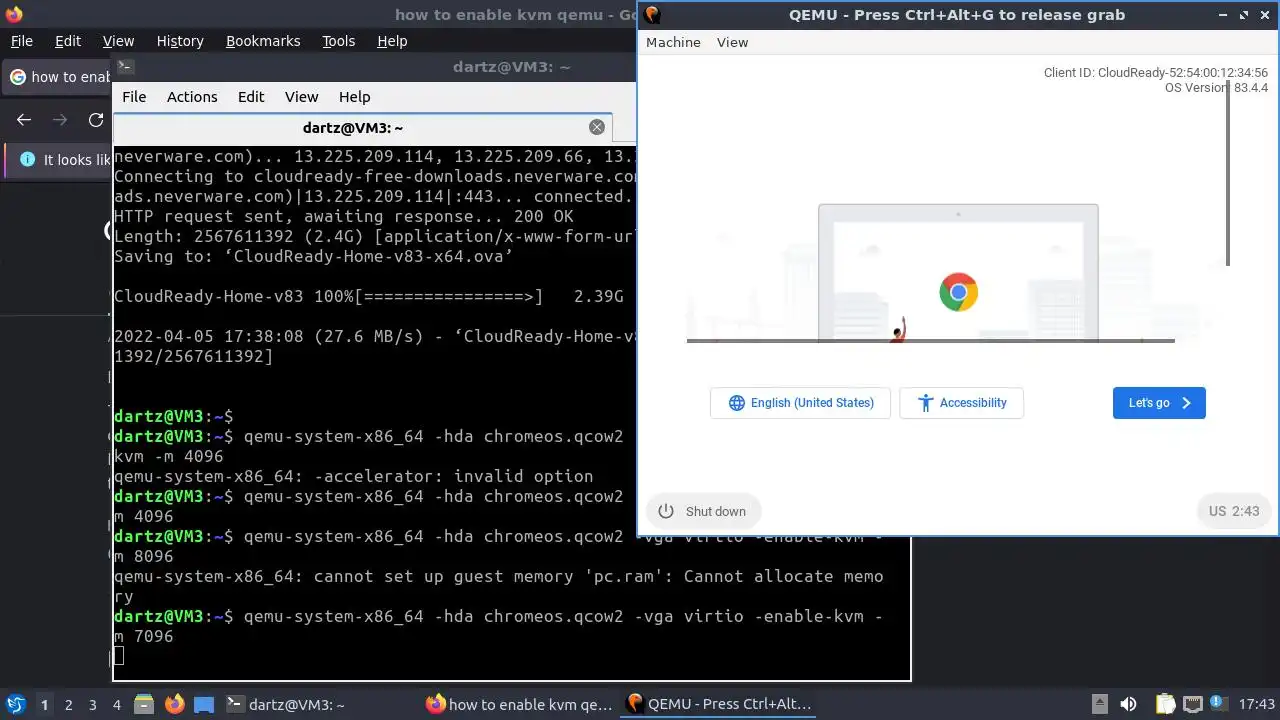Image resolution: width=1280 pixels, height=720 pixels.
Task: Click the accessibility figure icon
Action: [x=925, y=403]
